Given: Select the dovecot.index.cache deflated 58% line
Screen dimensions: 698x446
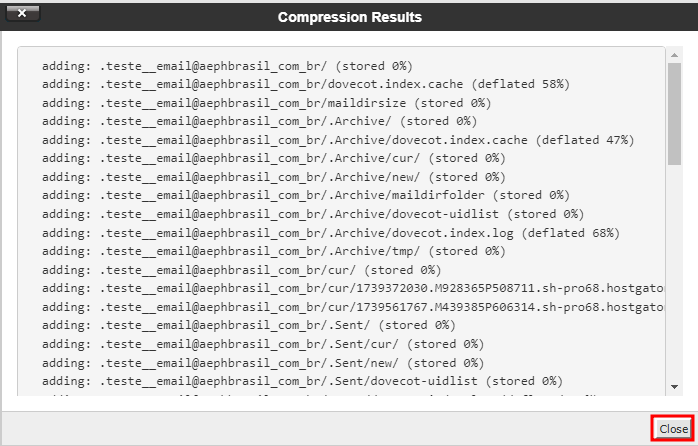Looking at the screenshot, I should tap(306, 84).
